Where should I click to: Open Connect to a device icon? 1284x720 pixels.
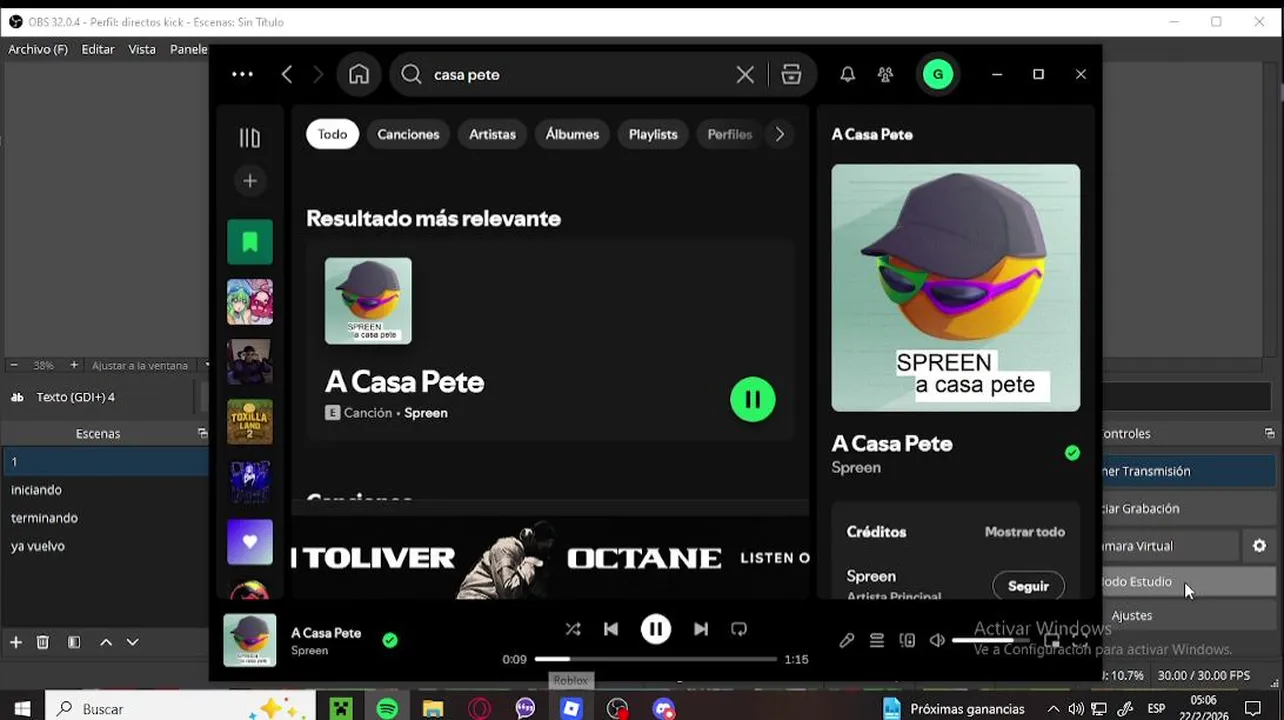(907, 640)
